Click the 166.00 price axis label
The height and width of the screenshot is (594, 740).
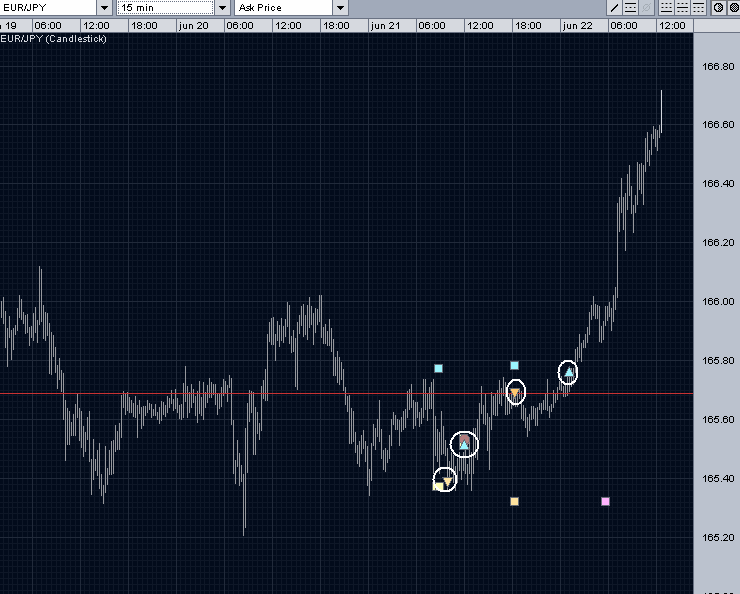coord(718,301)
